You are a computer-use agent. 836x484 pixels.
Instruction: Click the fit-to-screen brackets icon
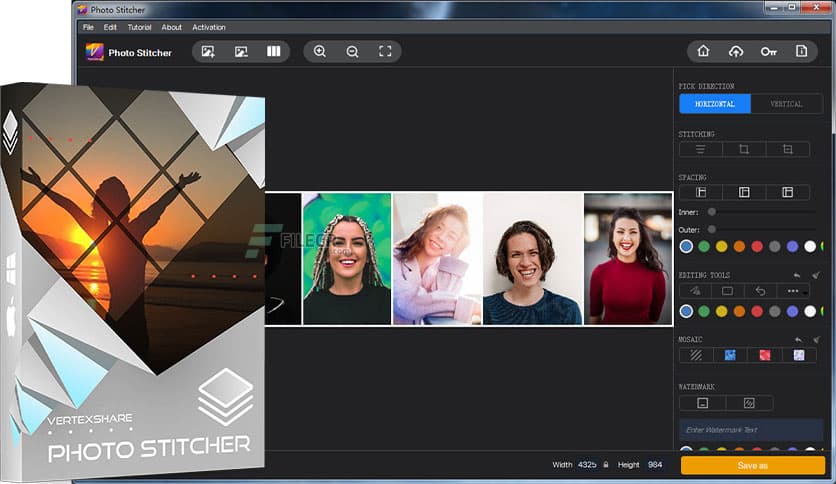(x=385, y=51)
